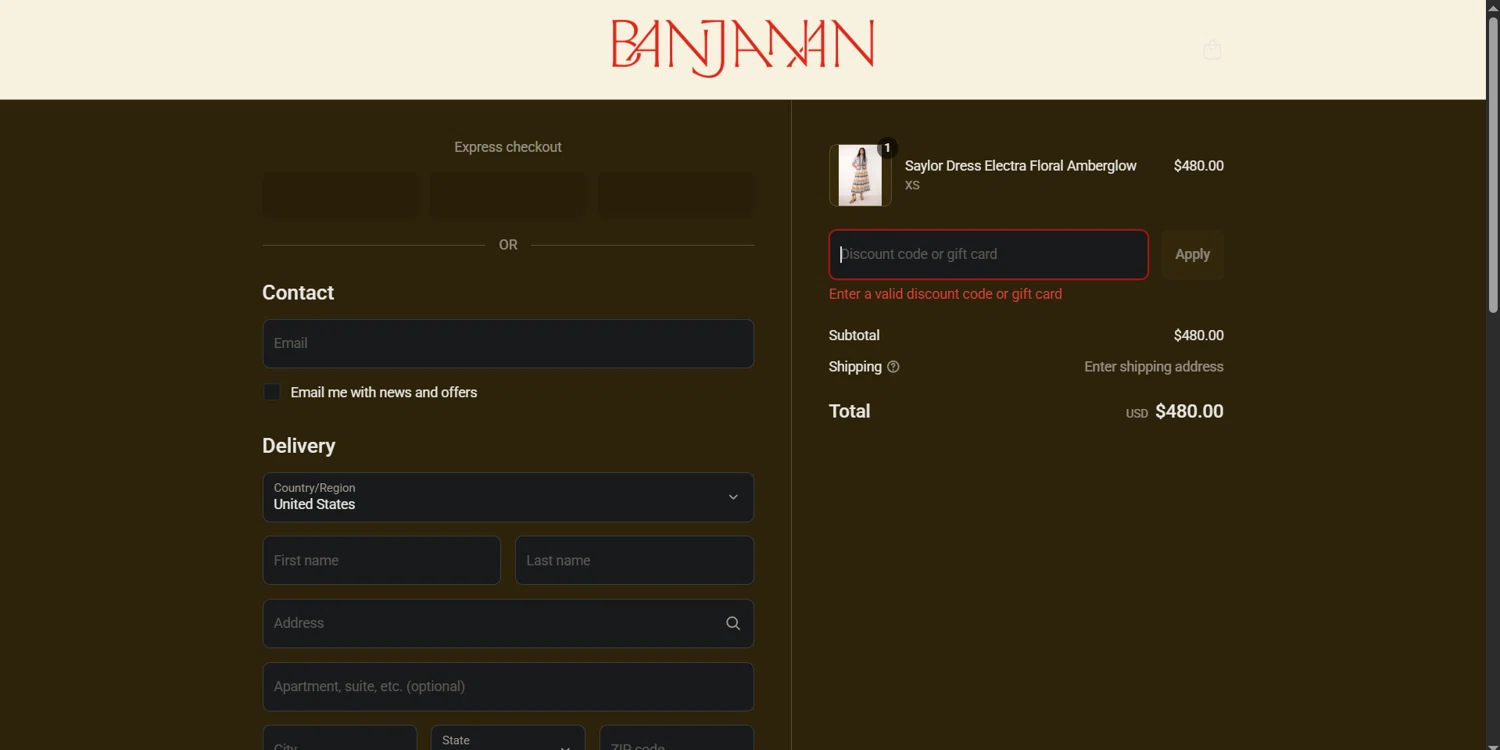
Task: Click the City input field
Action: [340, 738]
